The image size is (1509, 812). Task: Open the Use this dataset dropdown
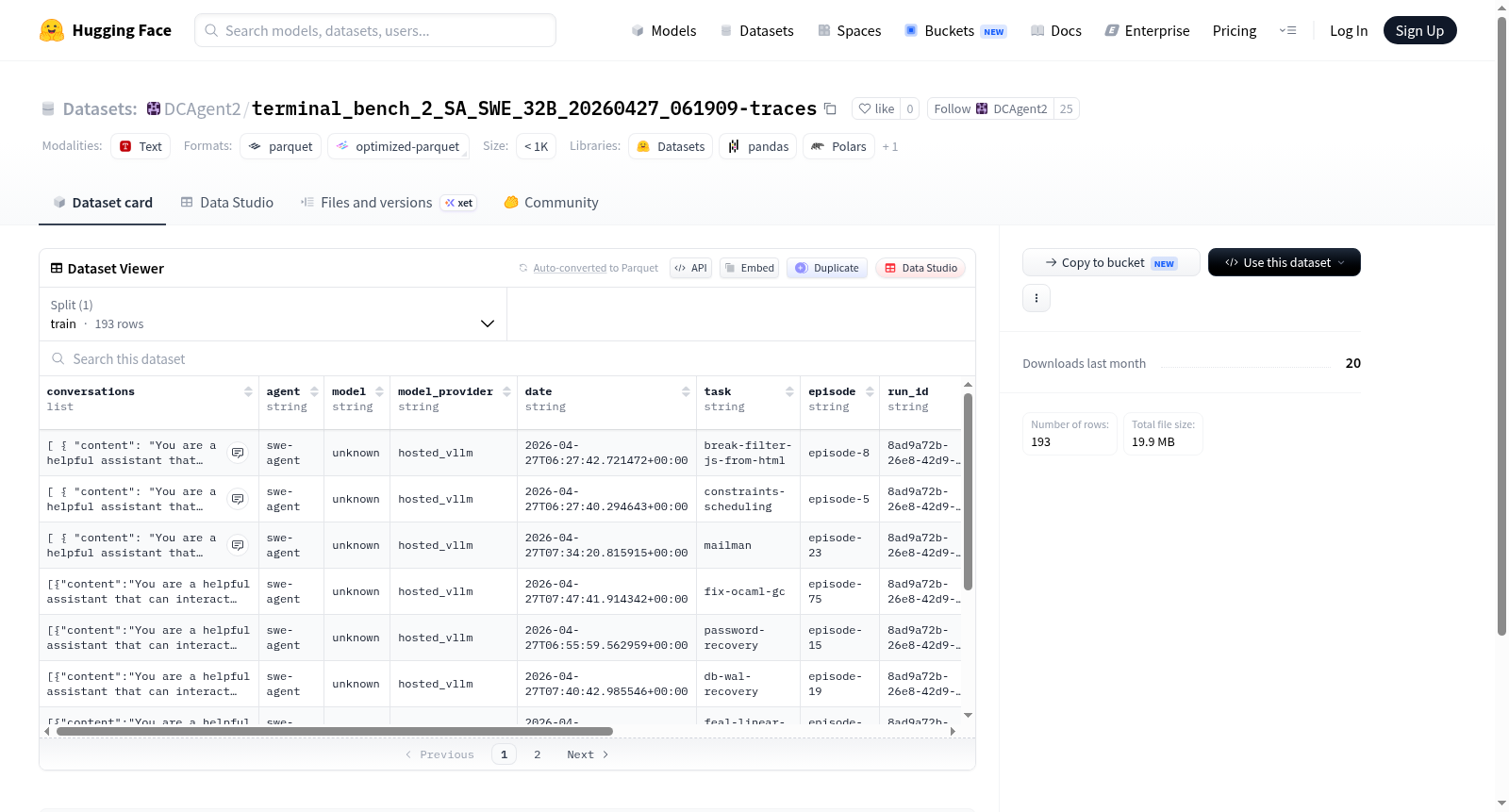click(1285, 262)
